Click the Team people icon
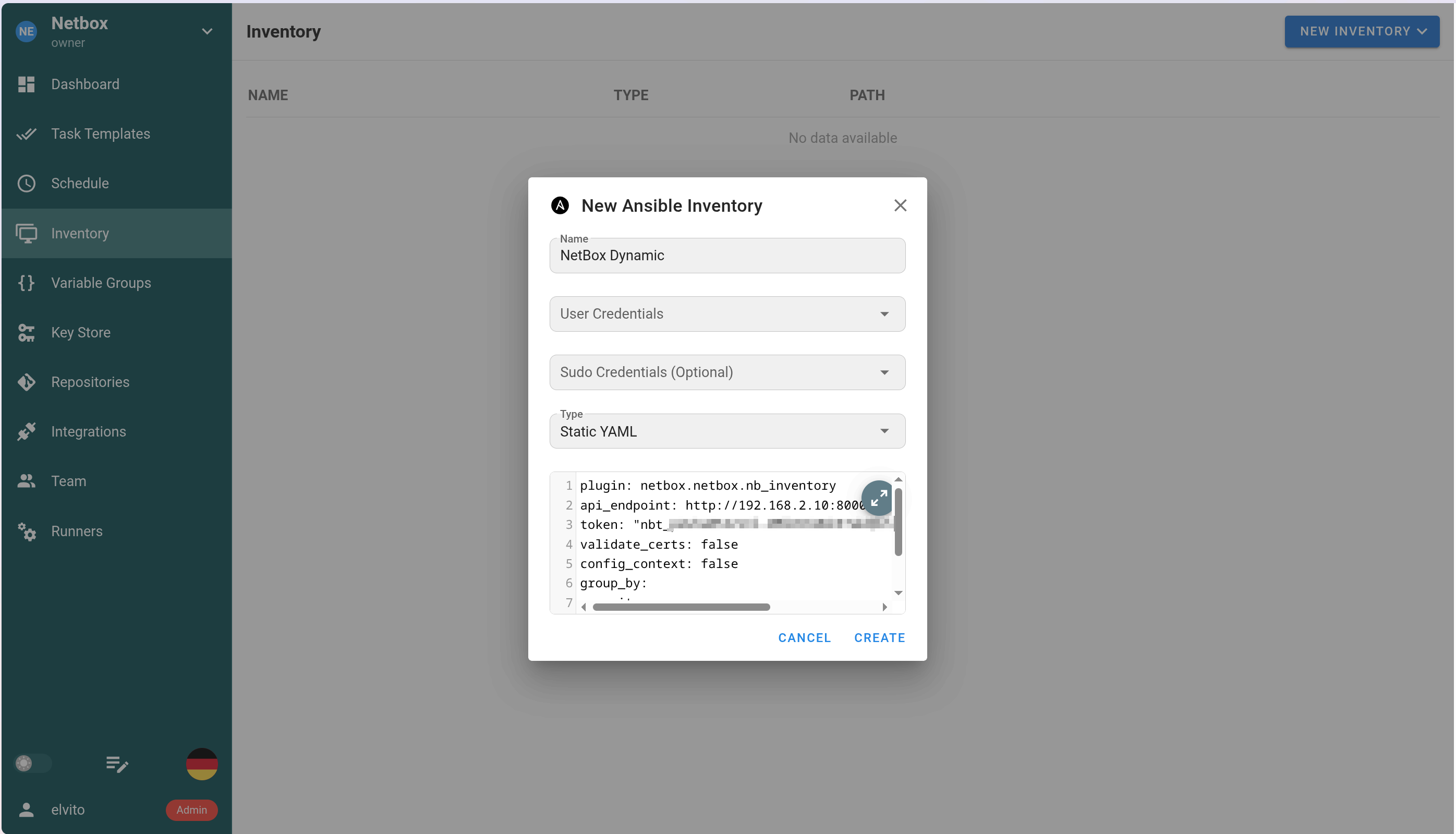Viewport: 1456px width, 834px height. click(27, 481)
